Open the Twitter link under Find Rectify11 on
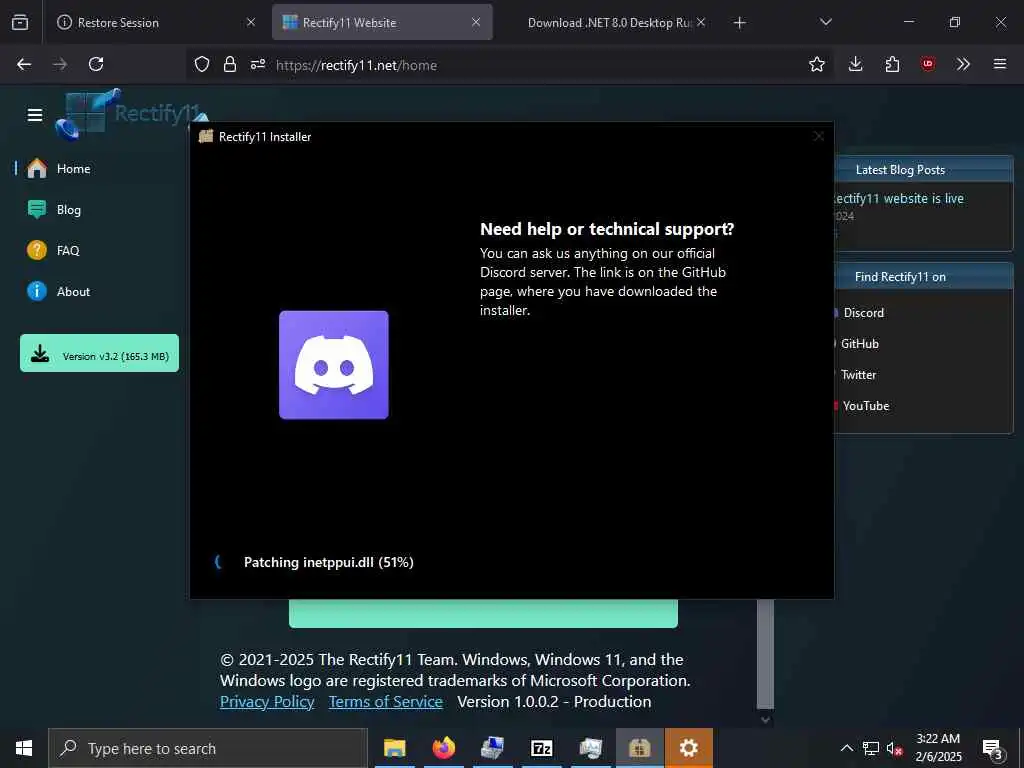 coord(858,375)
